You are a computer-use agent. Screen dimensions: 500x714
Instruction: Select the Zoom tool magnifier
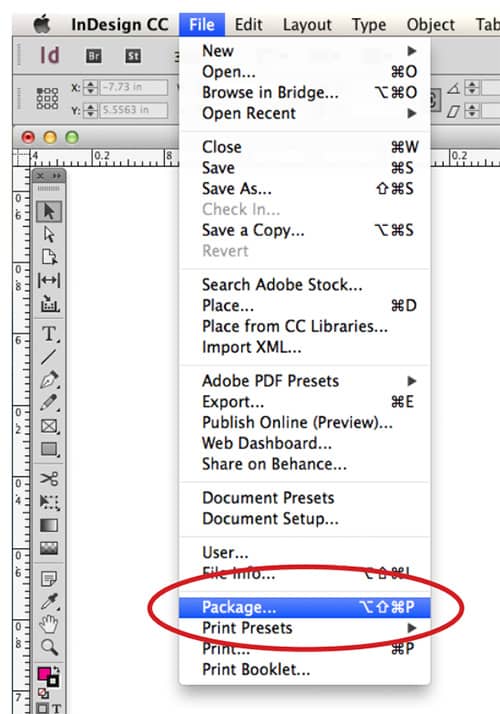coord(49,647)
